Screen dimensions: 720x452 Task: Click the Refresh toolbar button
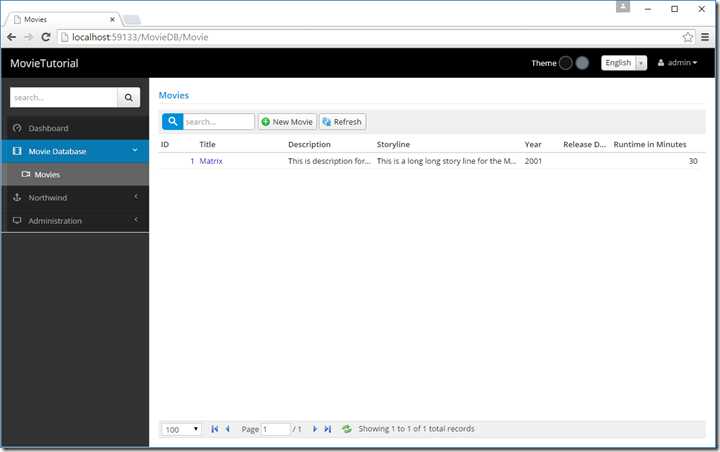(x=343, y=122)
